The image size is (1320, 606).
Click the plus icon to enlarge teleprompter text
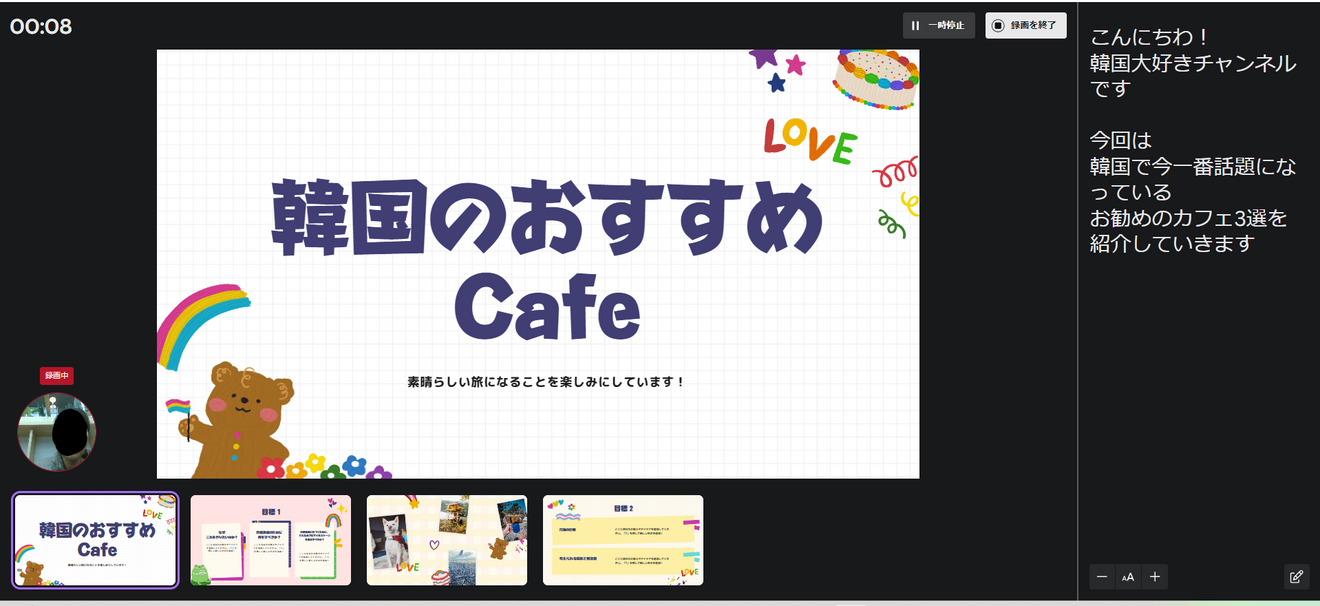click(1155, 576)
